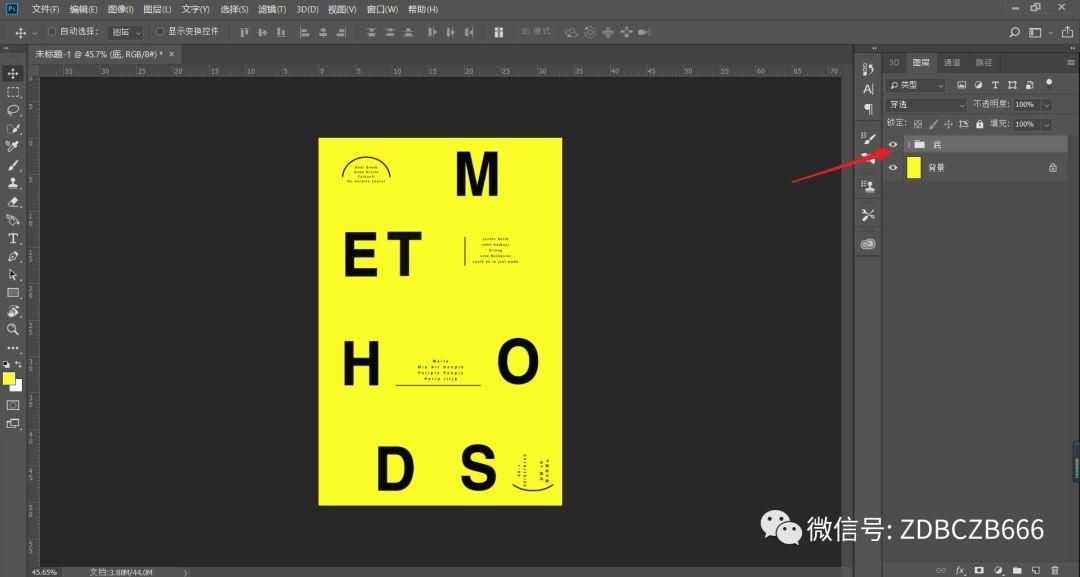Switch to the 路径 tab
Viewport: 1080px width, 577px height.
click(x=984, y=63)
